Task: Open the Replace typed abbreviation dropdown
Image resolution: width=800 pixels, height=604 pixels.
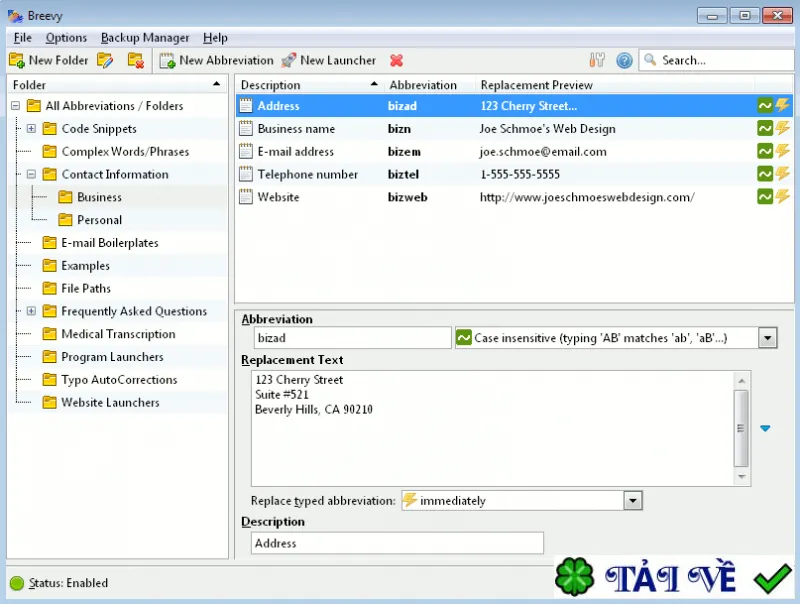Action: click(x=633, y=500)
